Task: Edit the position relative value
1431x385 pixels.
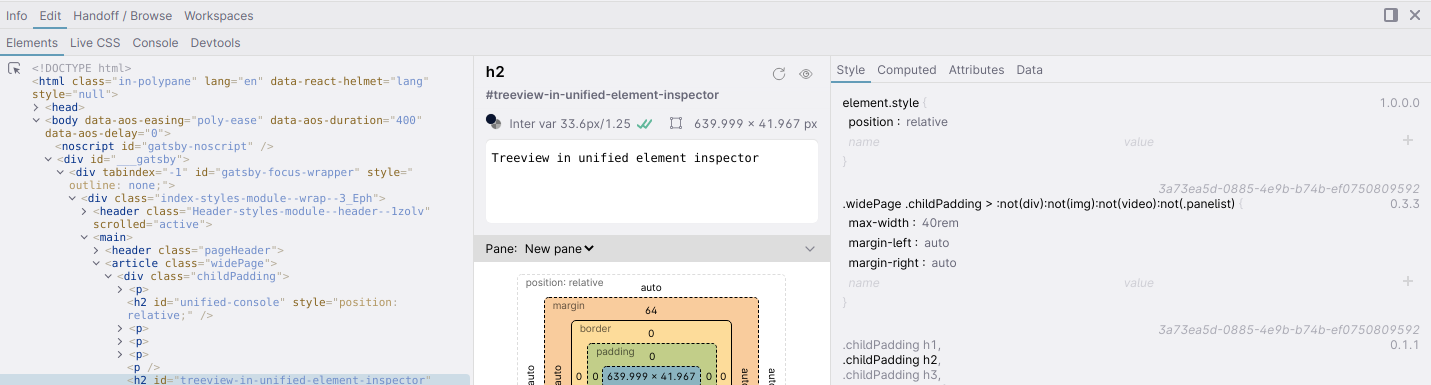Action: pyautogui.click(x=927, y=122)
